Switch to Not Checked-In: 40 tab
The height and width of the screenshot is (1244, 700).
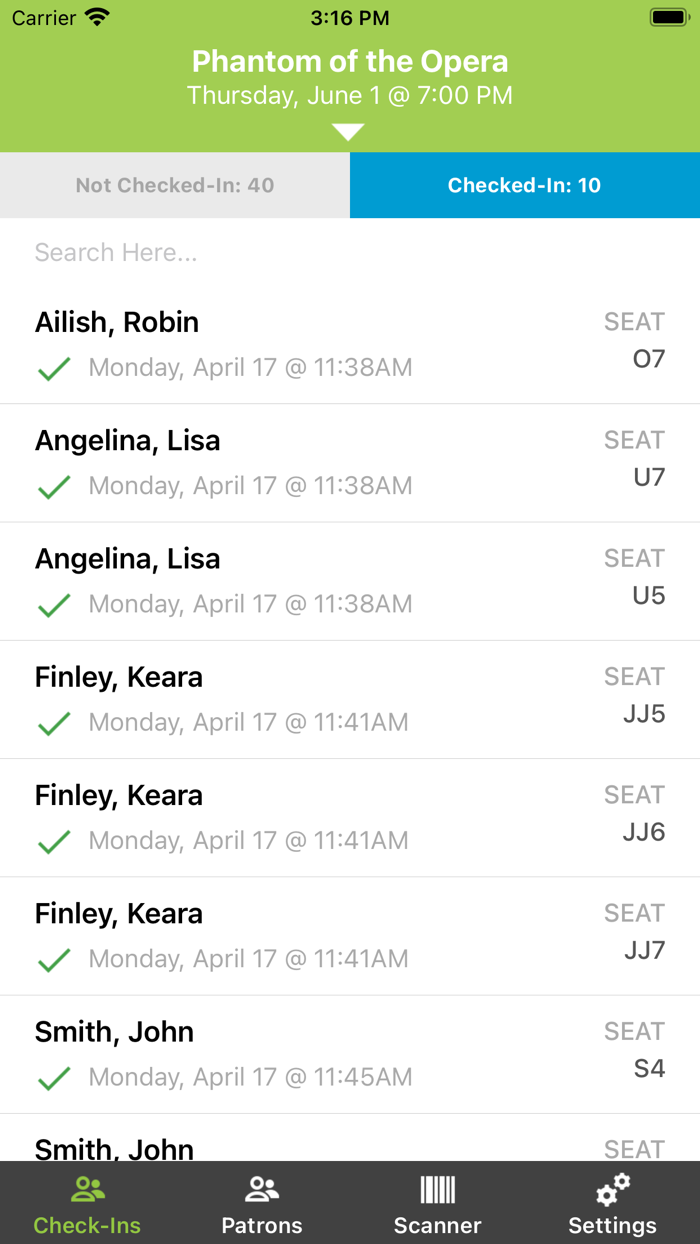click(175, 185)
